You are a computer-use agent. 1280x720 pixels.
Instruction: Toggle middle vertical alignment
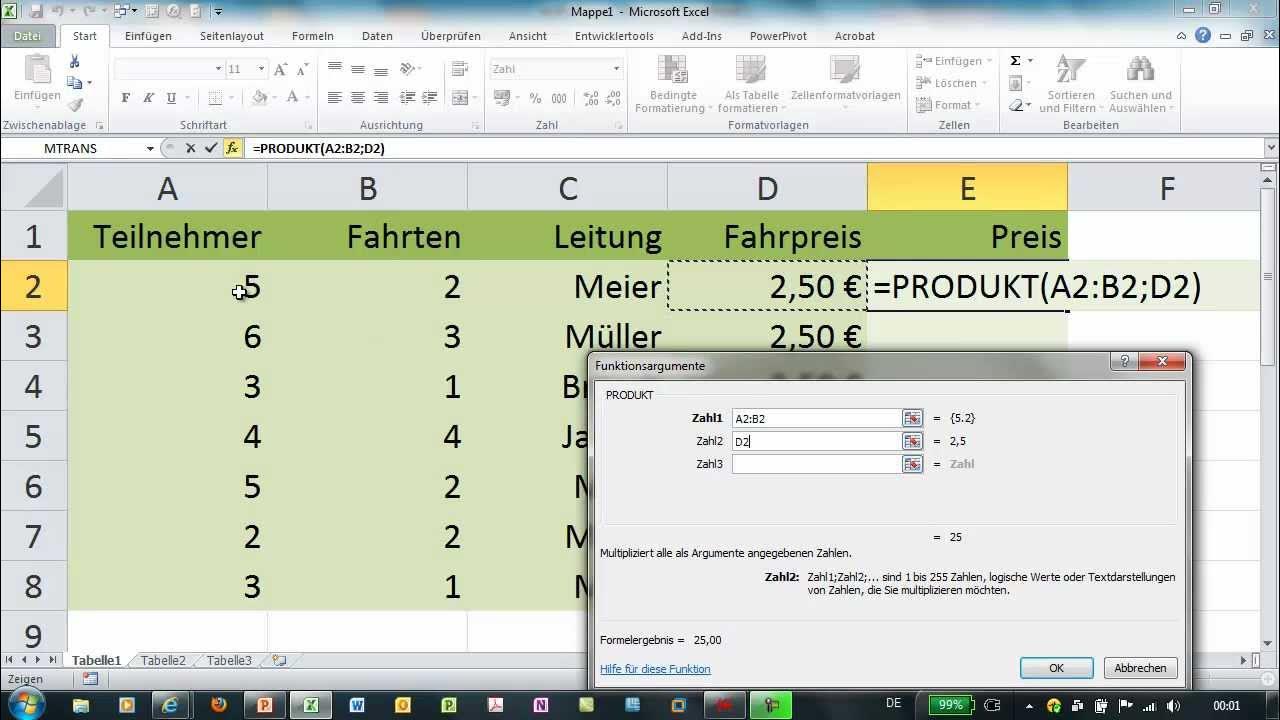pos(358,69)
